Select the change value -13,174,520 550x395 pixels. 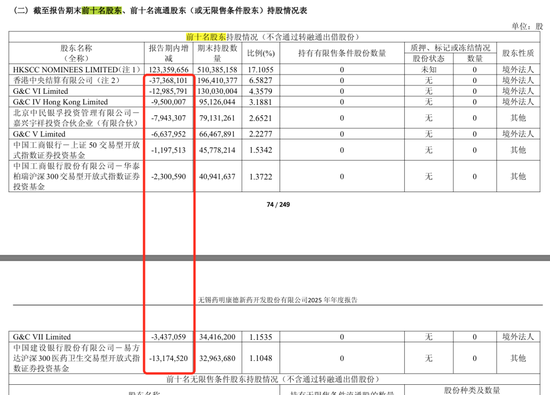[168, 358]
